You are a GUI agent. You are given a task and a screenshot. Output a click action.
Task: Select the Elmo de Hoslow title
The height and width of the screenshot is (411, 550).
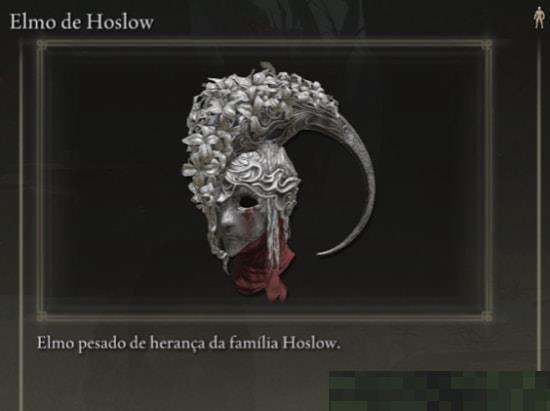click(x=81, y=22)
